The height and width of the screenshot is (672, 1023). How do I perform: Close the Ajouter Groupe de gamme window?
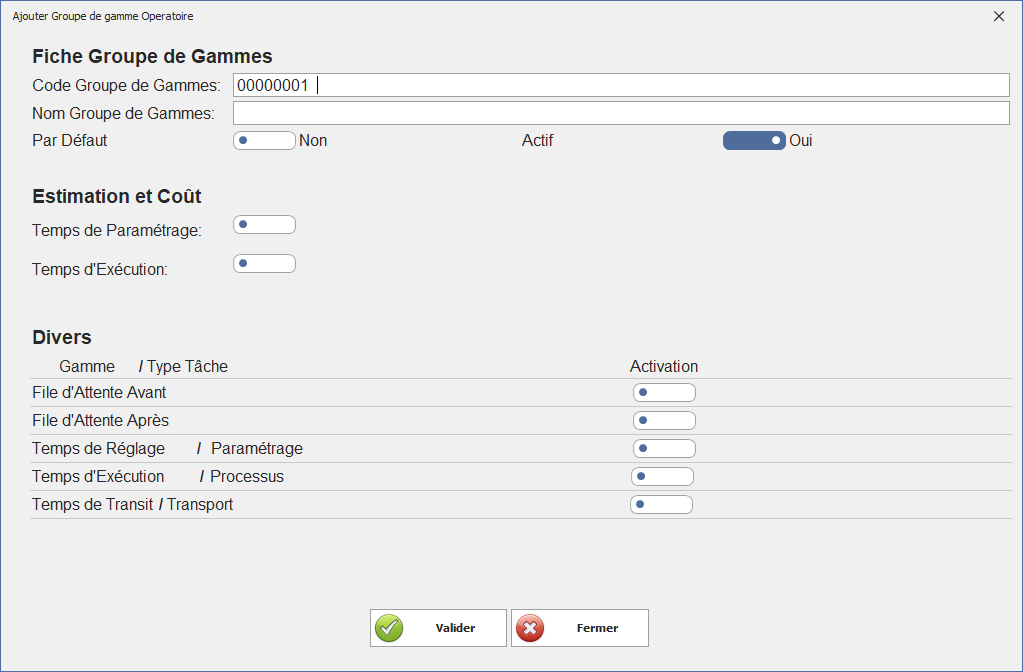pyautogui.click(x=998, y=16)
